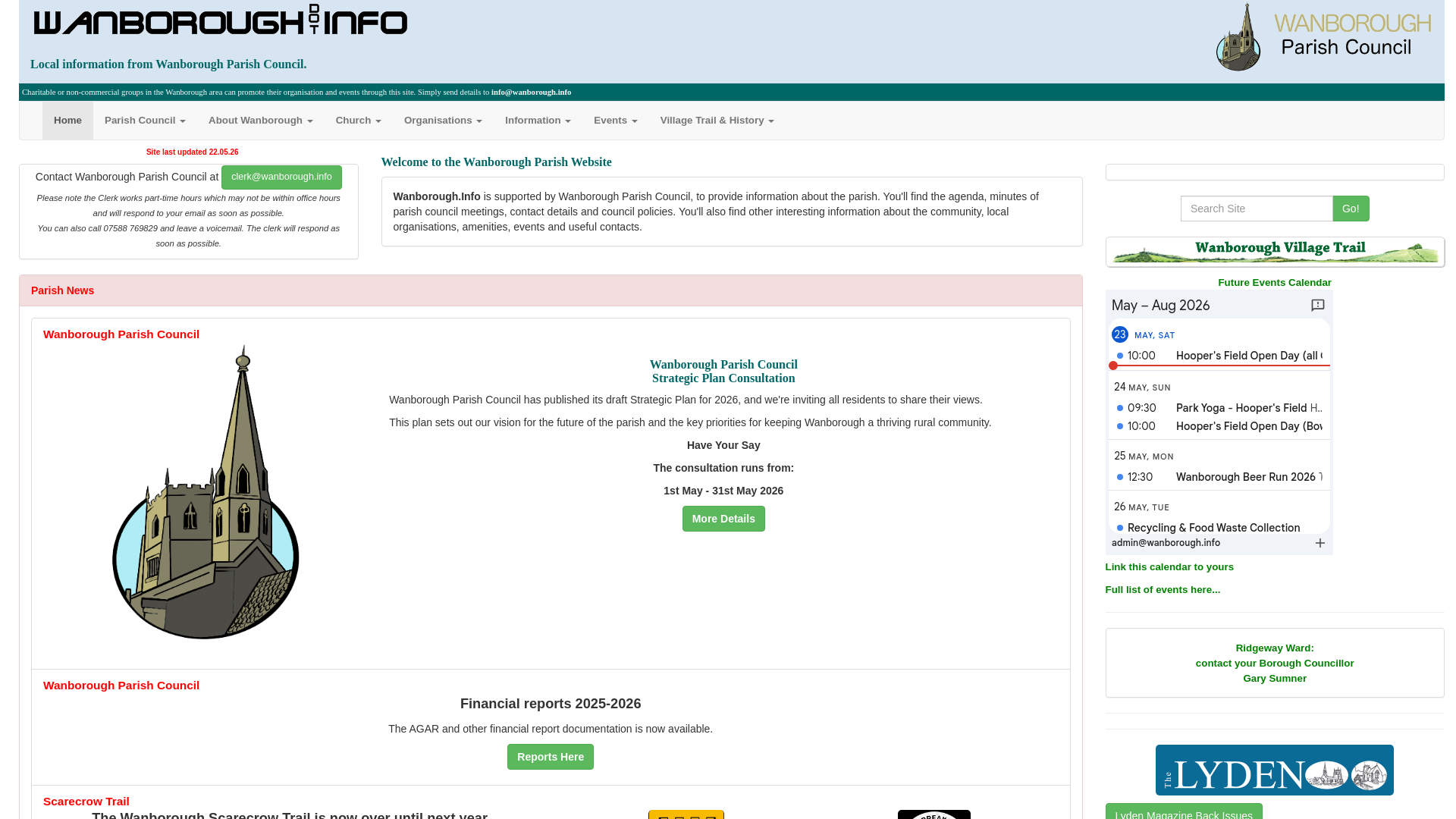Follow Link this calendar to yours
Screen dimensions: 1456x819
[1169, 567]
